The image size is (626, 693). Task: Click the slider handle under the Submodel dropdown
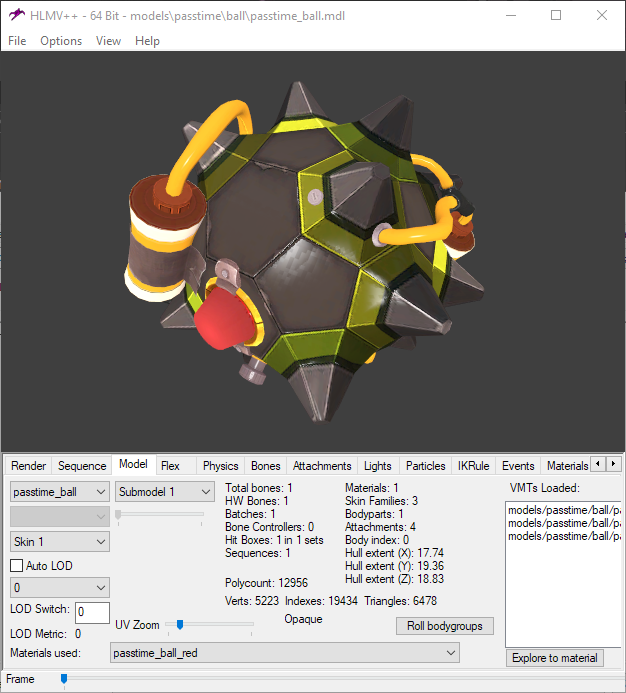(x=118, y=515)
